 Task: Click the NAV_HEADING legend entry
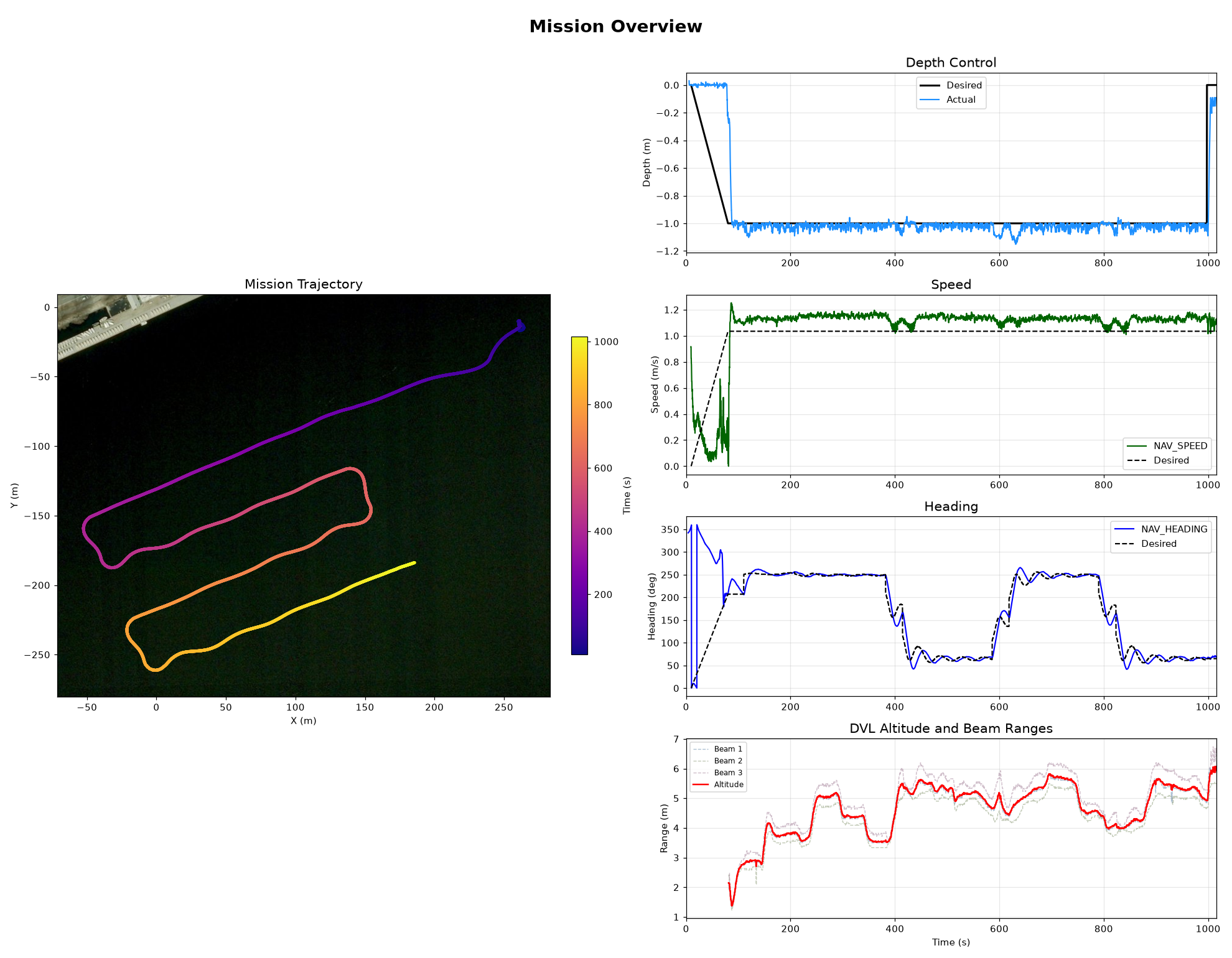[1161, 529]
